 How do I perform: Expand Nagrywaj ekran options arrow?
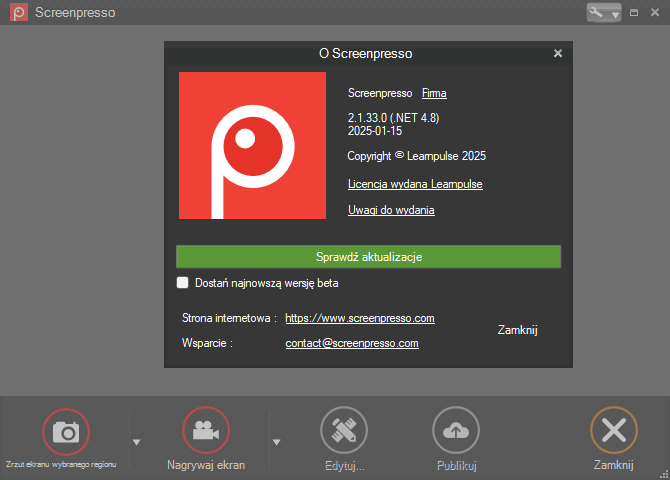(x=276, y=442)
